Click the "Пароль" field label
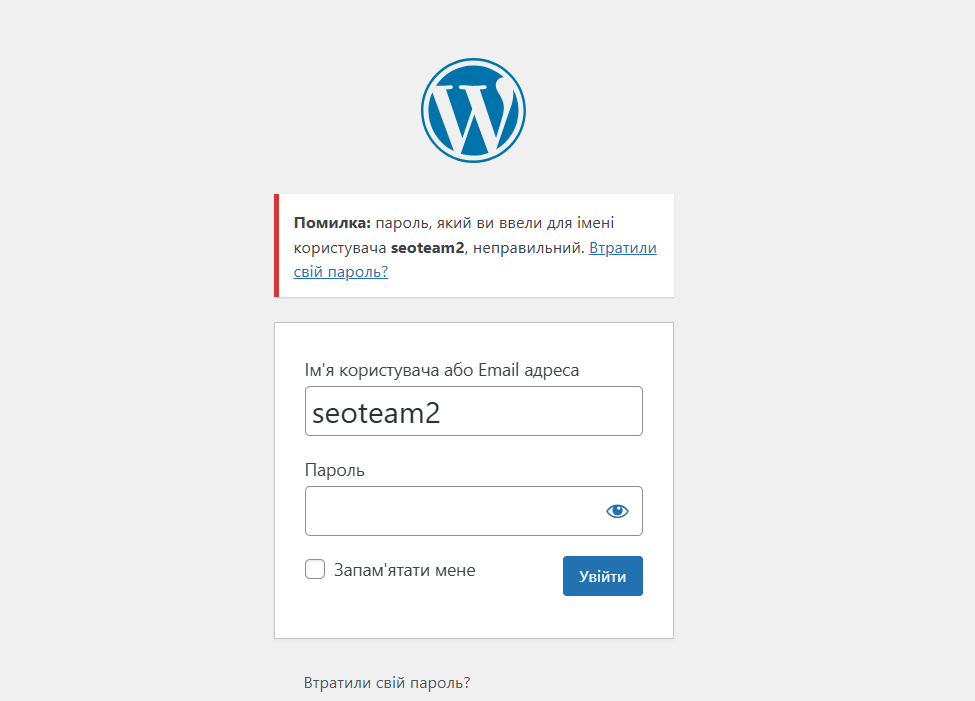The image size is (975, 701). [334, 470]
